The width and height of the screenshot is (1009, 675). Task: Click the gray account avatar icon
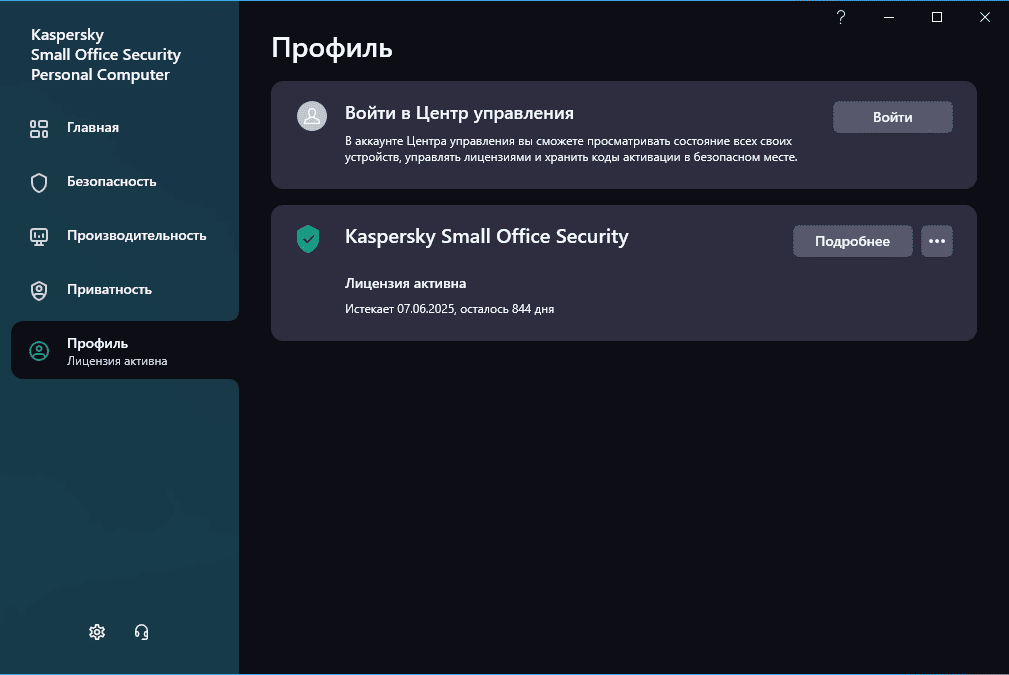point(311,116)
